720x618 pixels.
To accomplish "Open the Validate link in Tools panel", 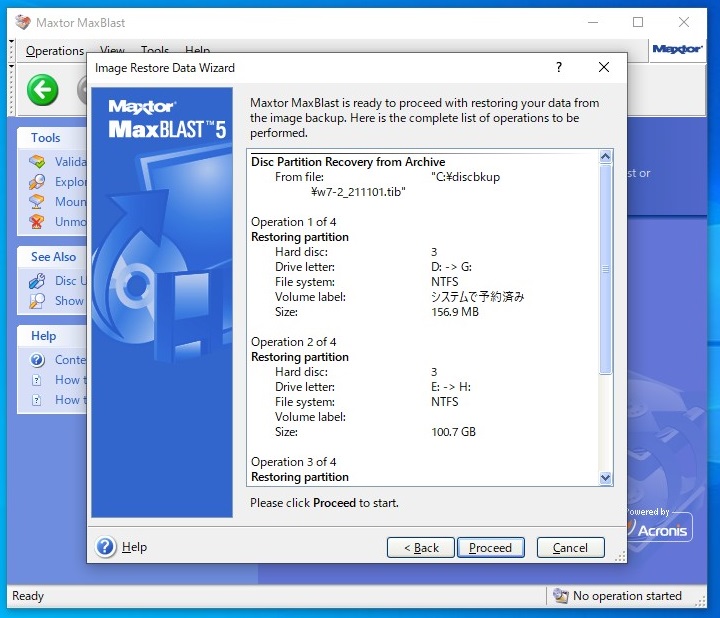I will 70,162.
